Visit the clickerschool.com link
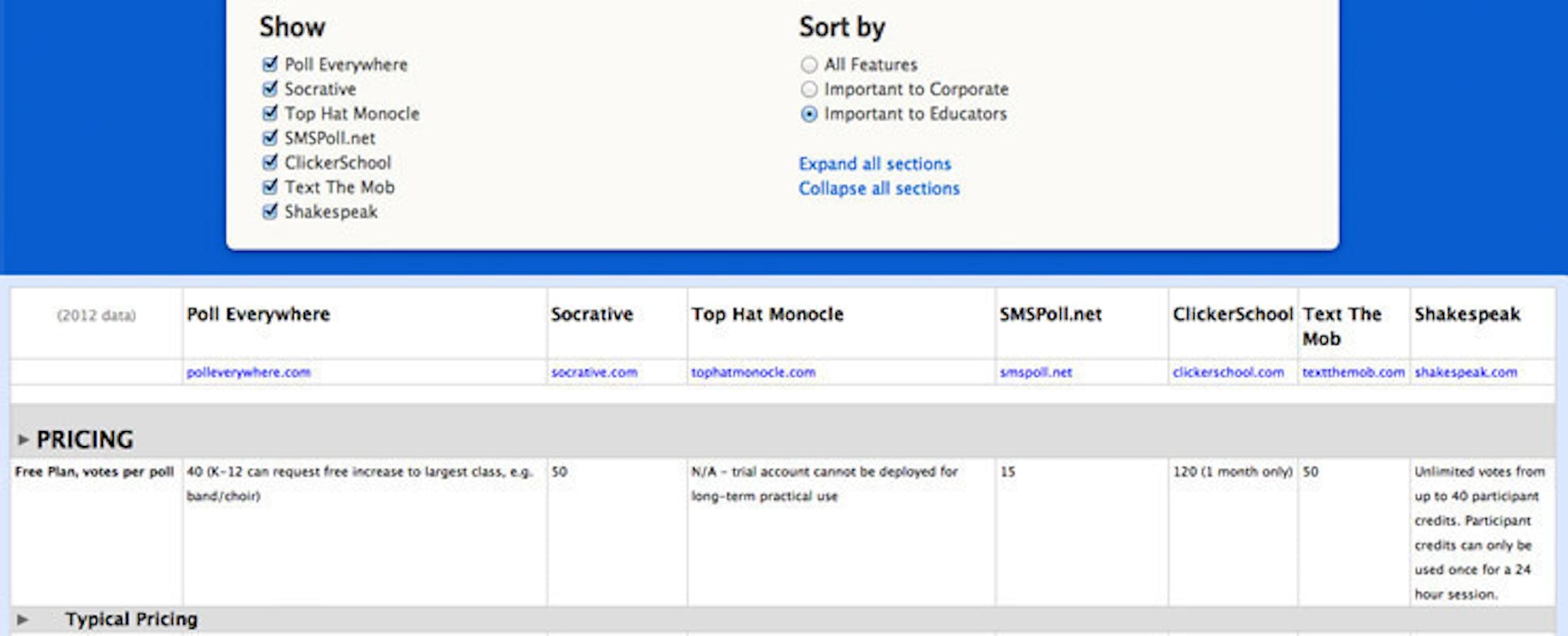The width and height of the screenshot is (1568, 636). 1229,372
